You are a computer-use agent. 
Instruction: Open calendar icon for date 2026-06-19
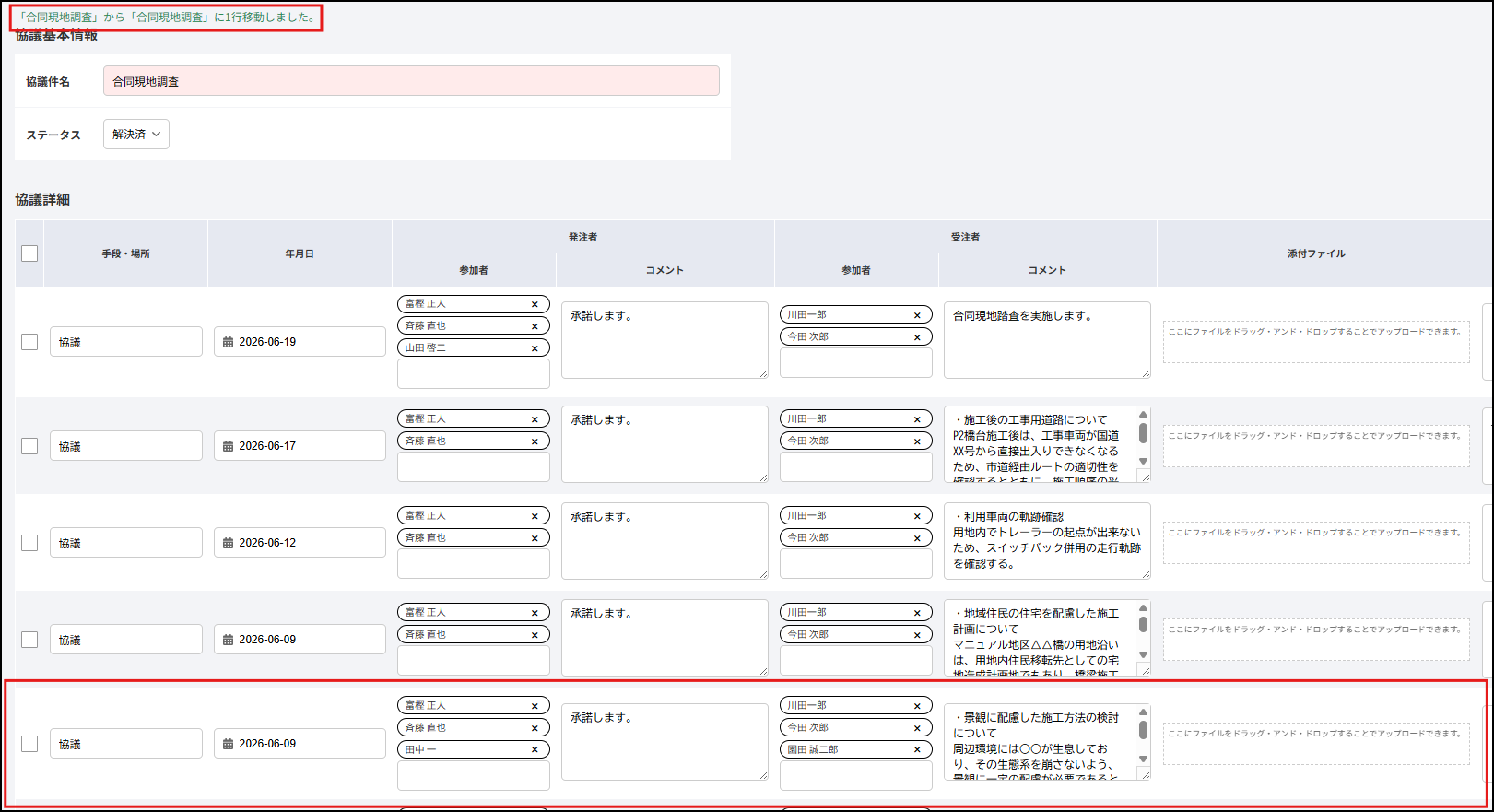(x=229, y=342)
